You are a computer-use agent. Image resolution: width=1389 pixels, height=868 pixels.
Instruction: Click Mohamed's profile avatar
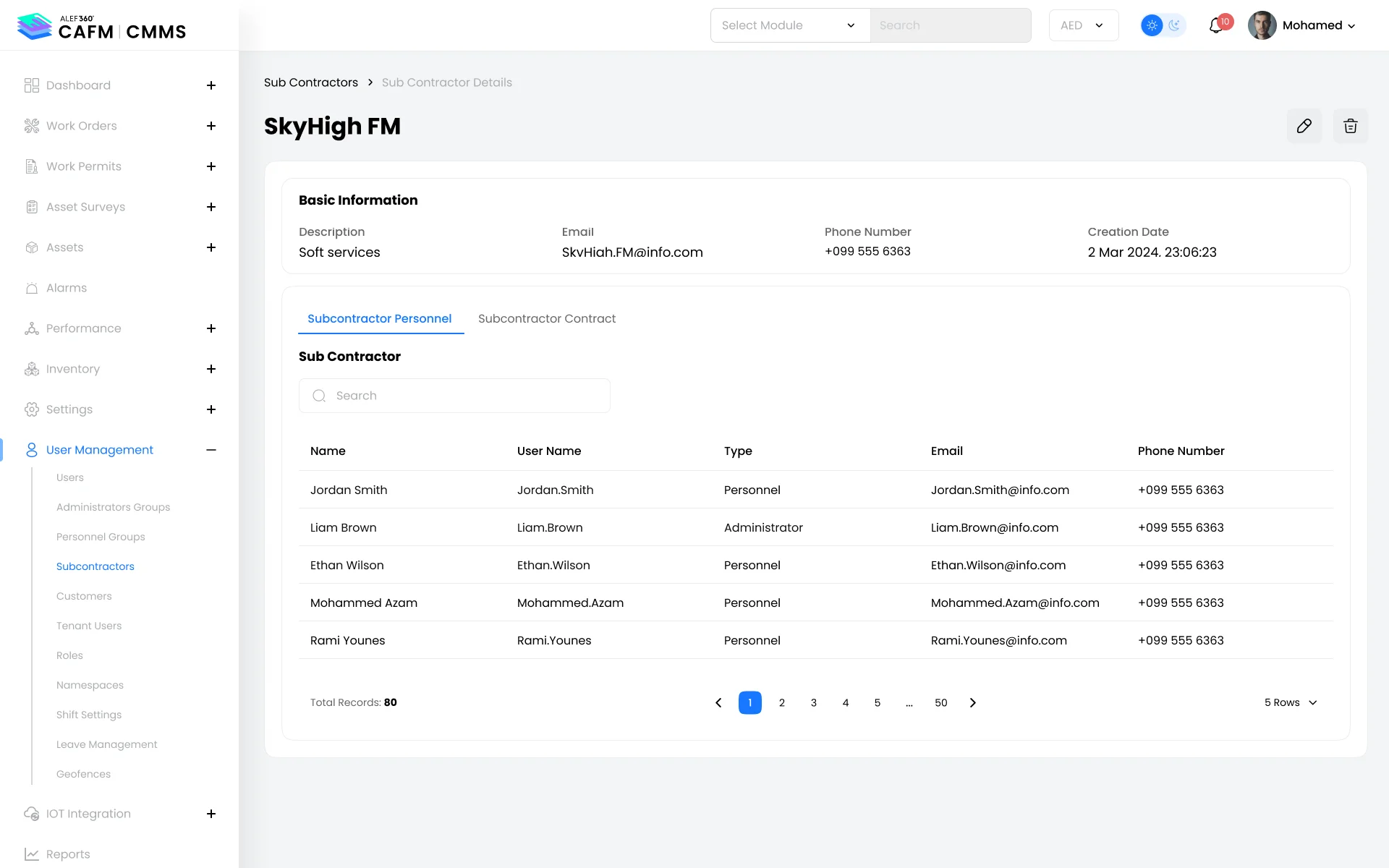tap(1262, 25)
